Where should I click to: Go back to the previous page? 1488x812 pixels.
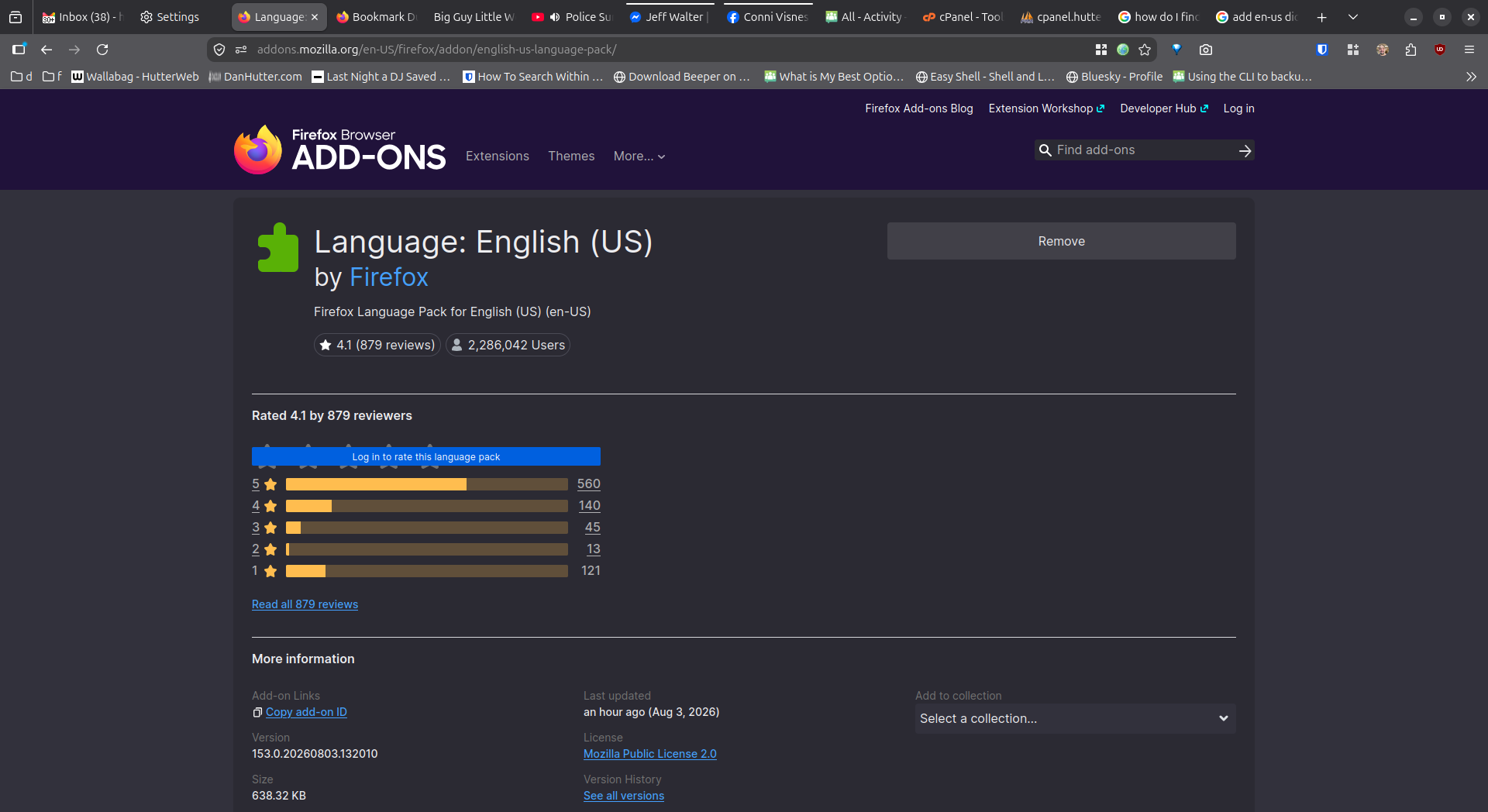[x=46, y=50]
